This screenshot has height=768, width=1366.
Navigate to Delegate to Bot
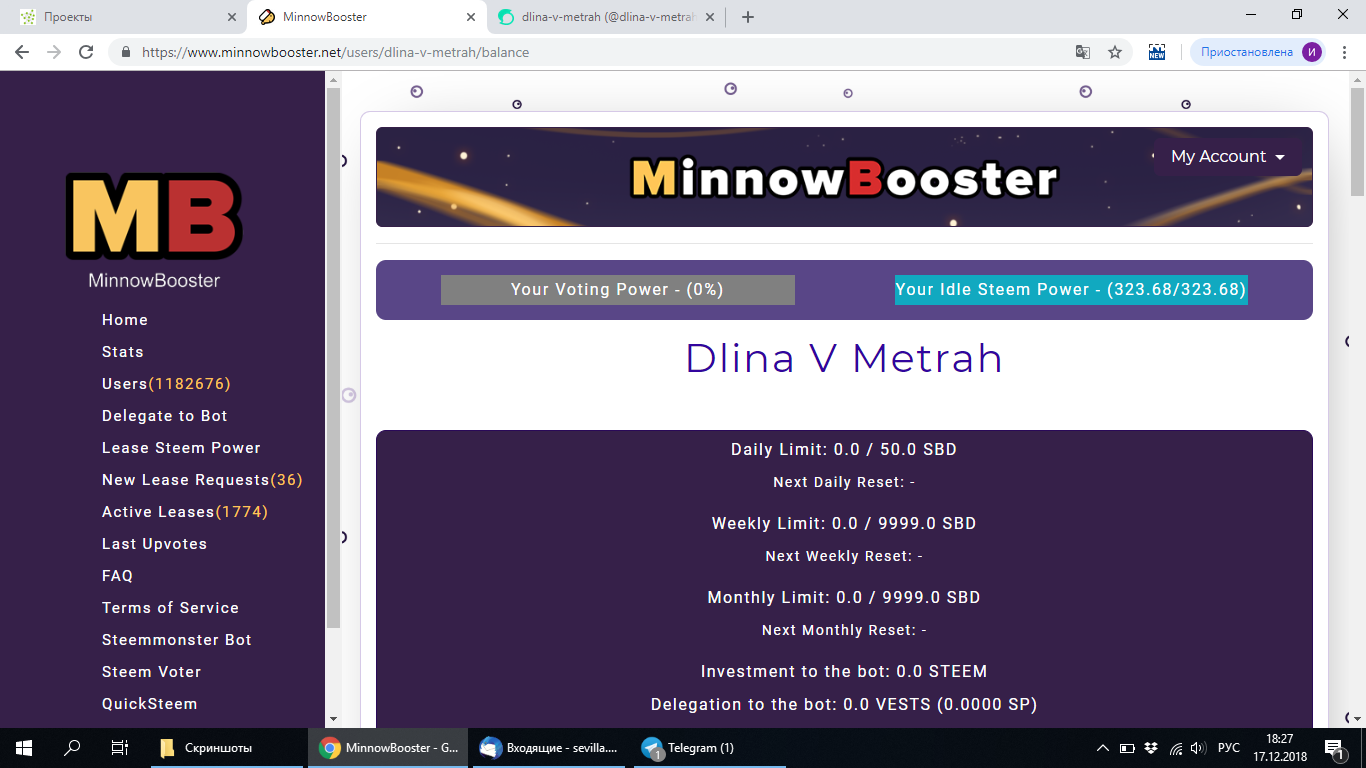pos(165,416)
